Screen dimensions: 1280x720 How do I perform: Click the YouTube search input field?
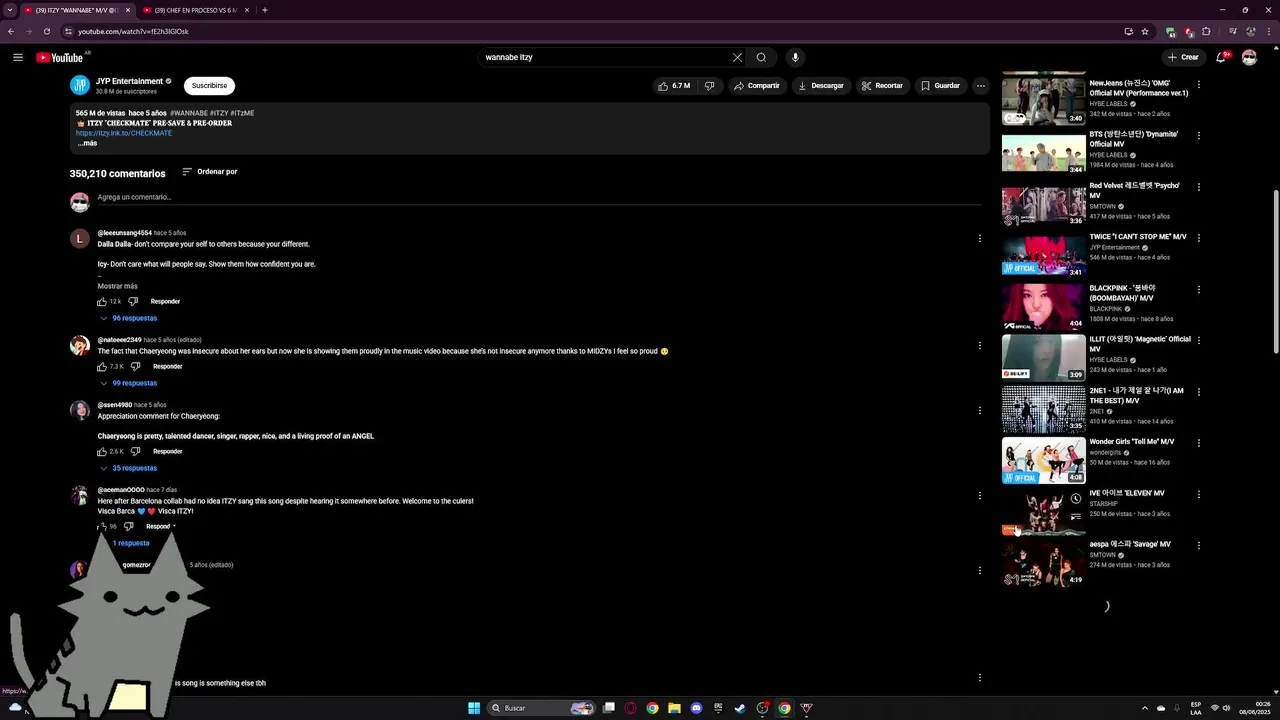pyautogui.click(x=605, y=57)
